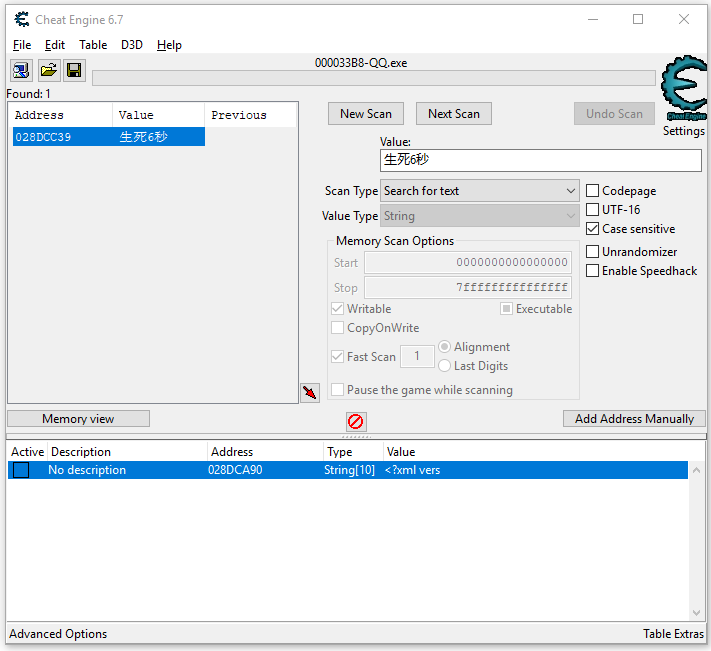The image size is (711, 651).
Task: Open the Value Type dropdown
Action: pyautogui.click(x=480, y=216)
